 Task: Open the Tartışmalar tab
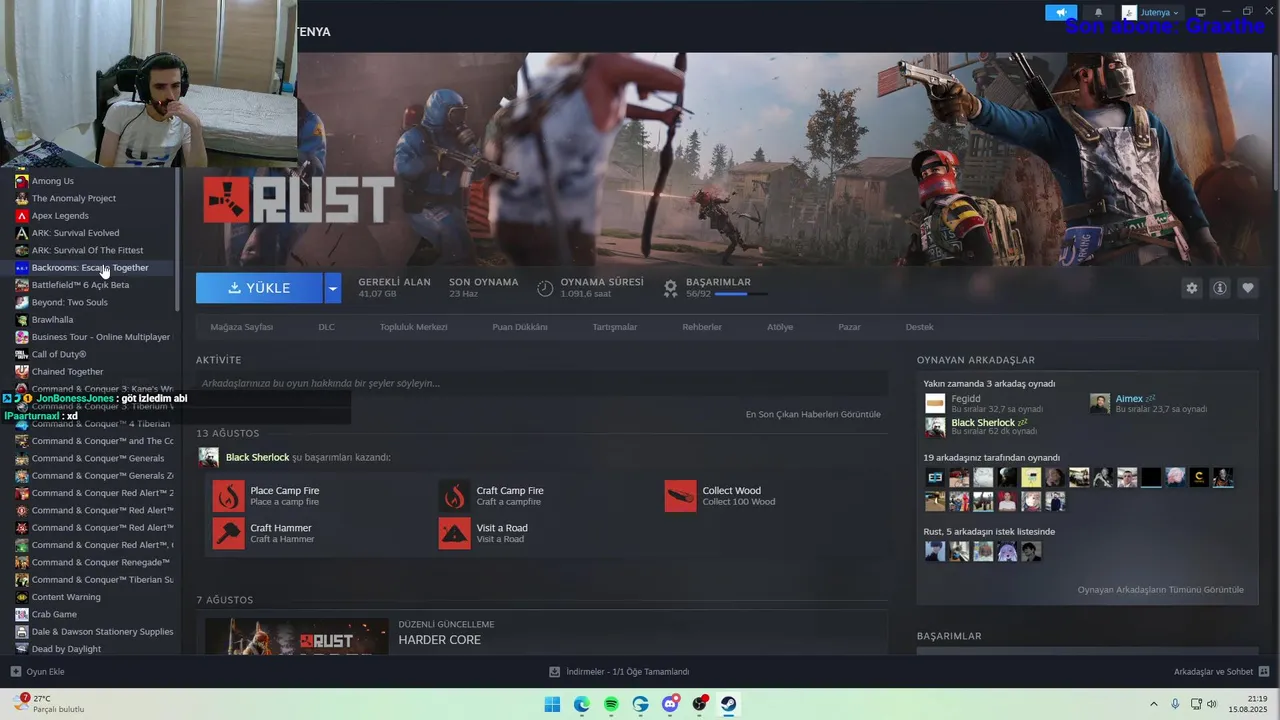(x=614, y=327)
